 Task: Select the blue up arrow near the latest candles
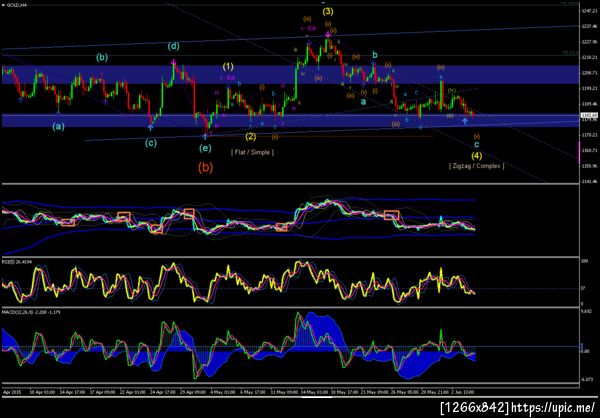point(465,121)
